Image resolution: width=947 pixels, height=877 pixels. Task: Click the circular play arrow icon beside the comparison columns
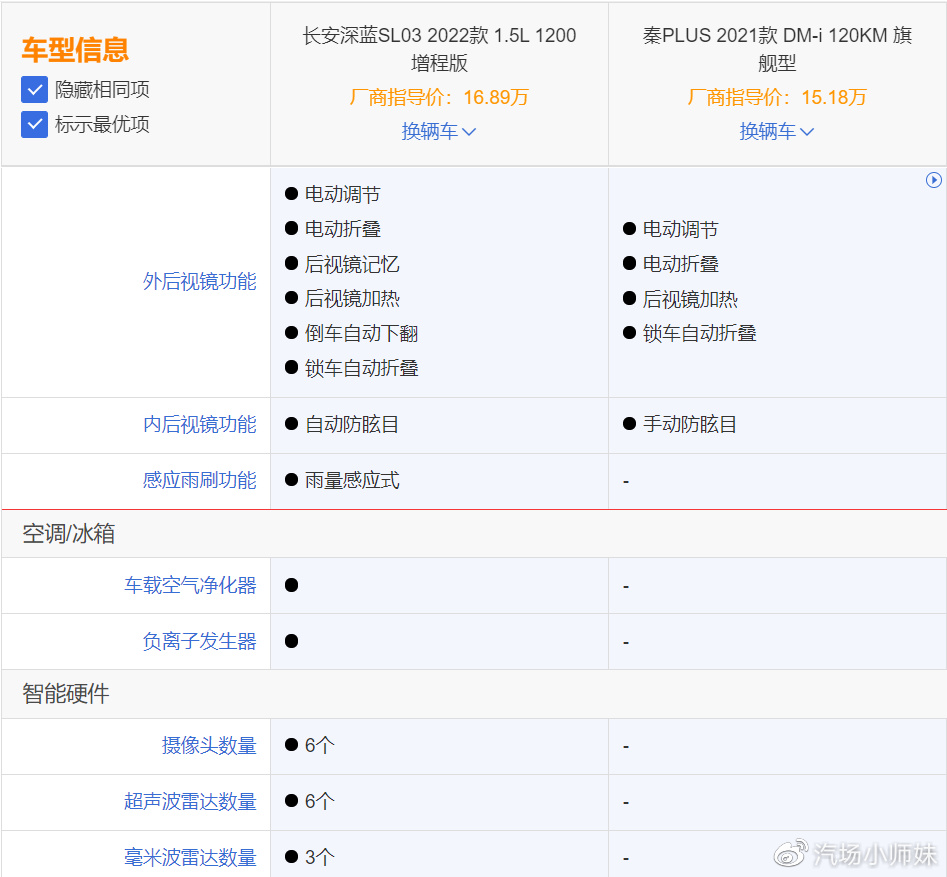tap(933, 180)
